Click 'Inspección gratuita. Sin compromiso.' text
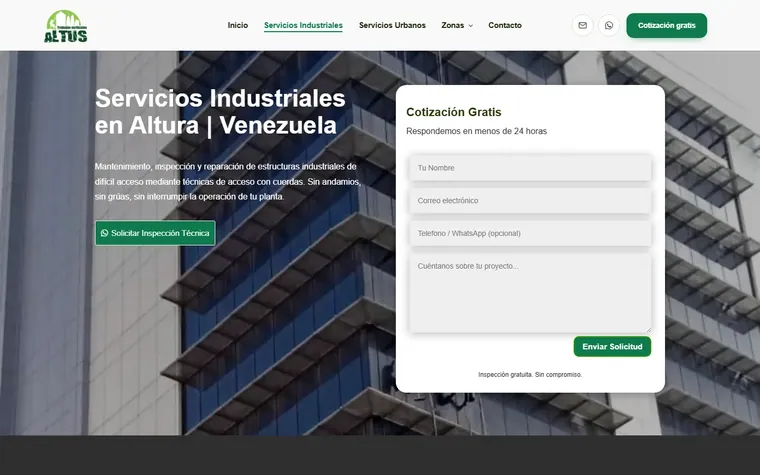760x475 pixels. 530,375
